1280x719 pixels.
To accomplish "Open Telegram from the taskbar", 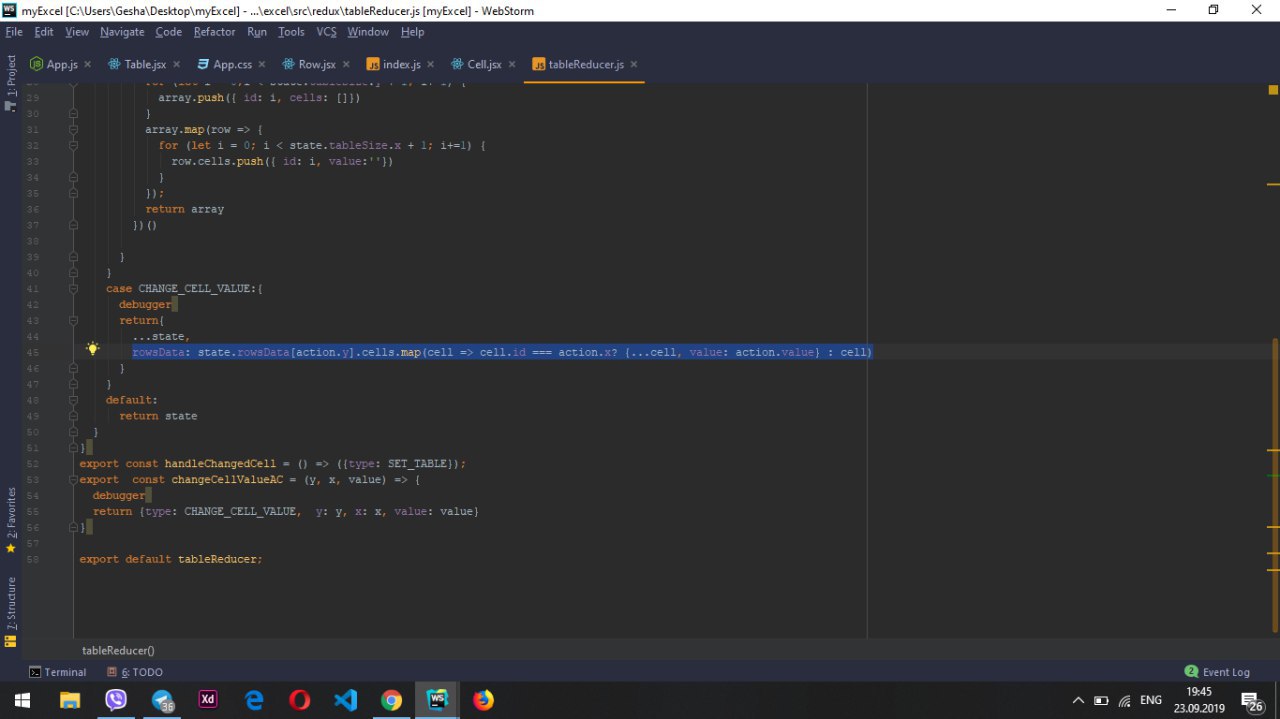I will 163,700.
